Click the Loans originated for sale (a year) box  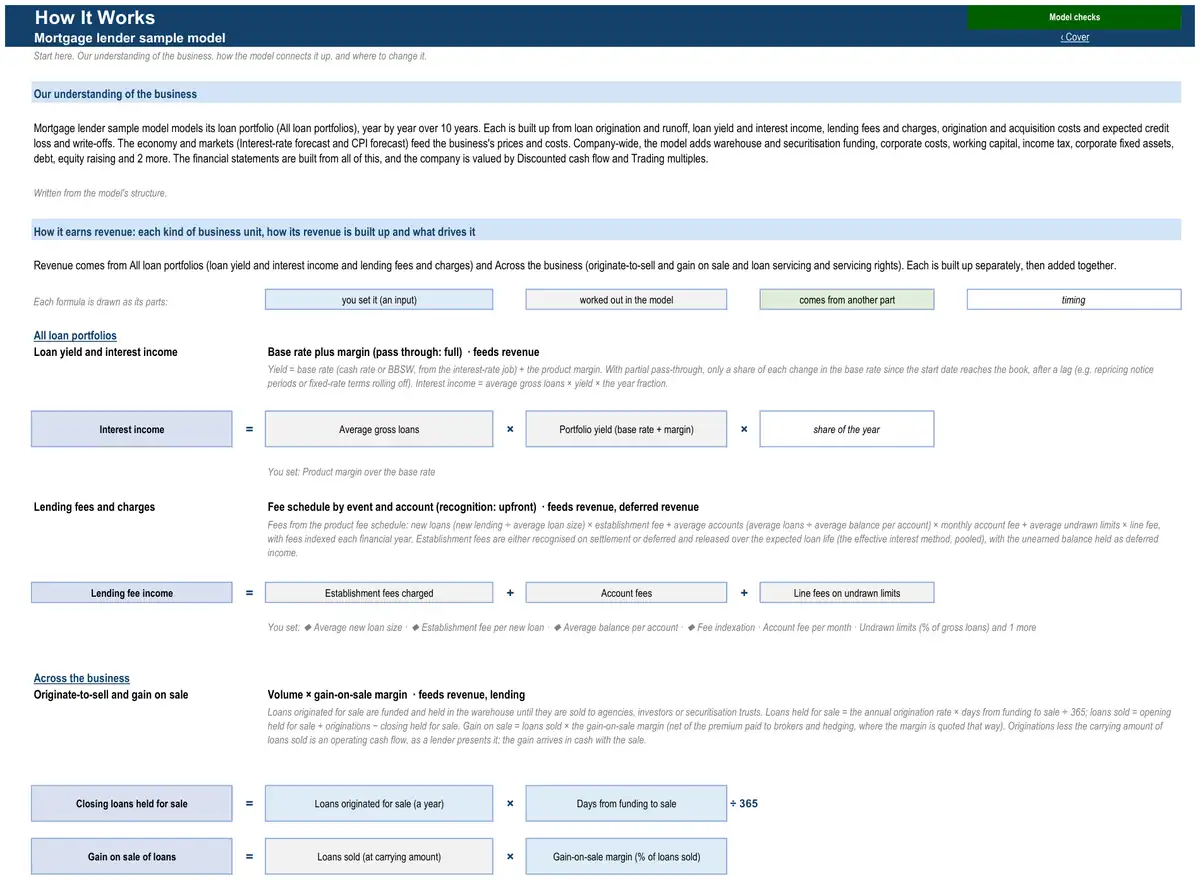(x=379, y=803)
